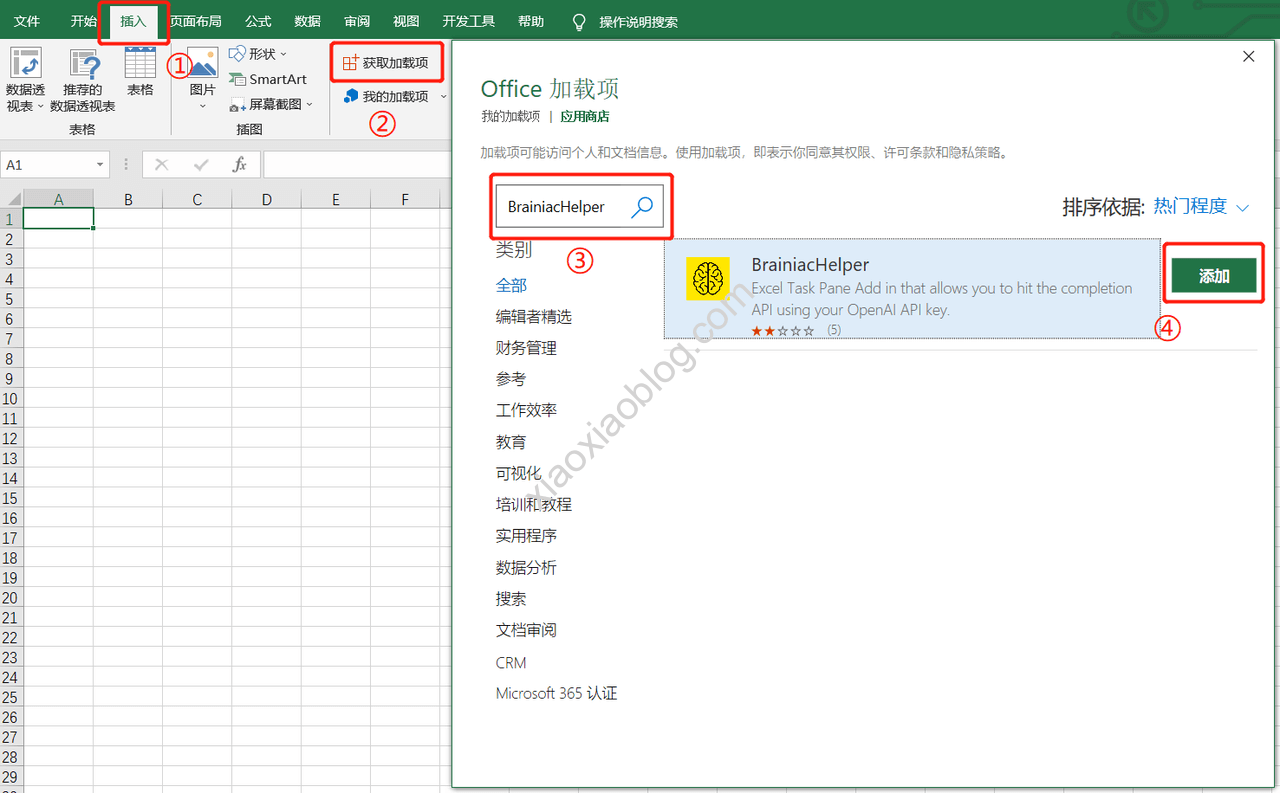Select column D header

[266, 200]
